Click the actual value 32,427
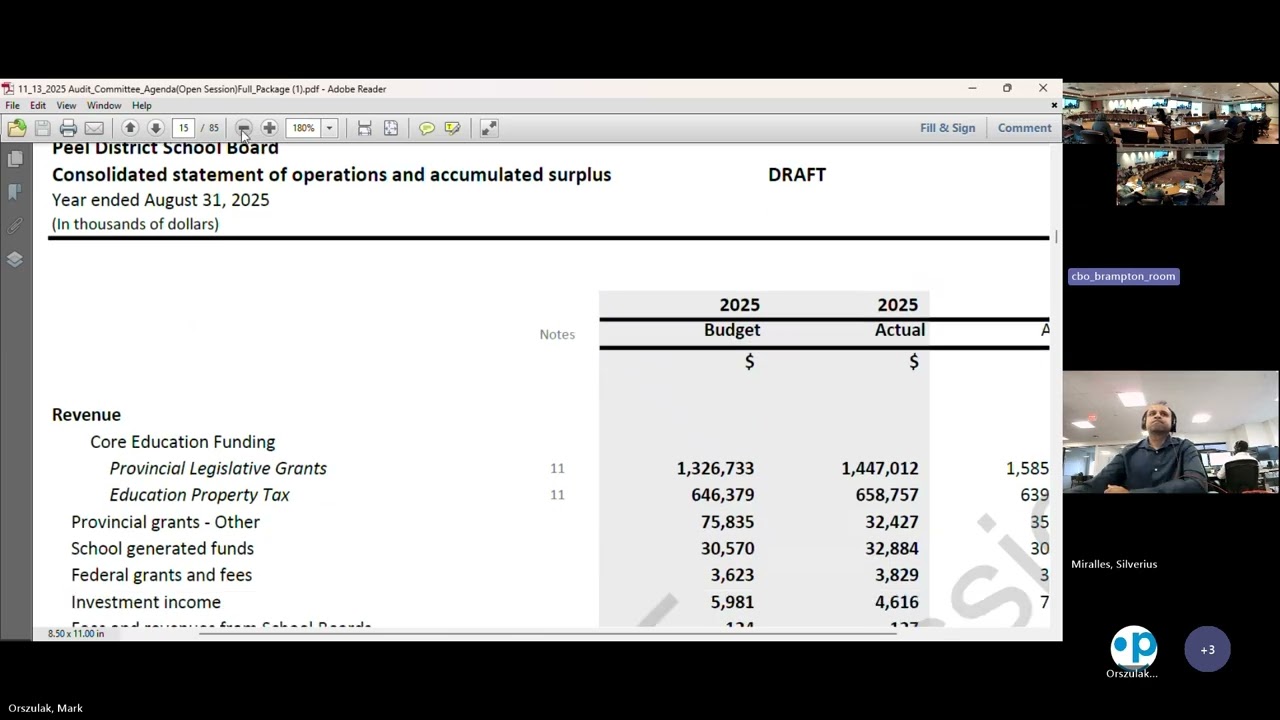The height and width of the screenshot is (720, 1280). (x=892, y=522)
